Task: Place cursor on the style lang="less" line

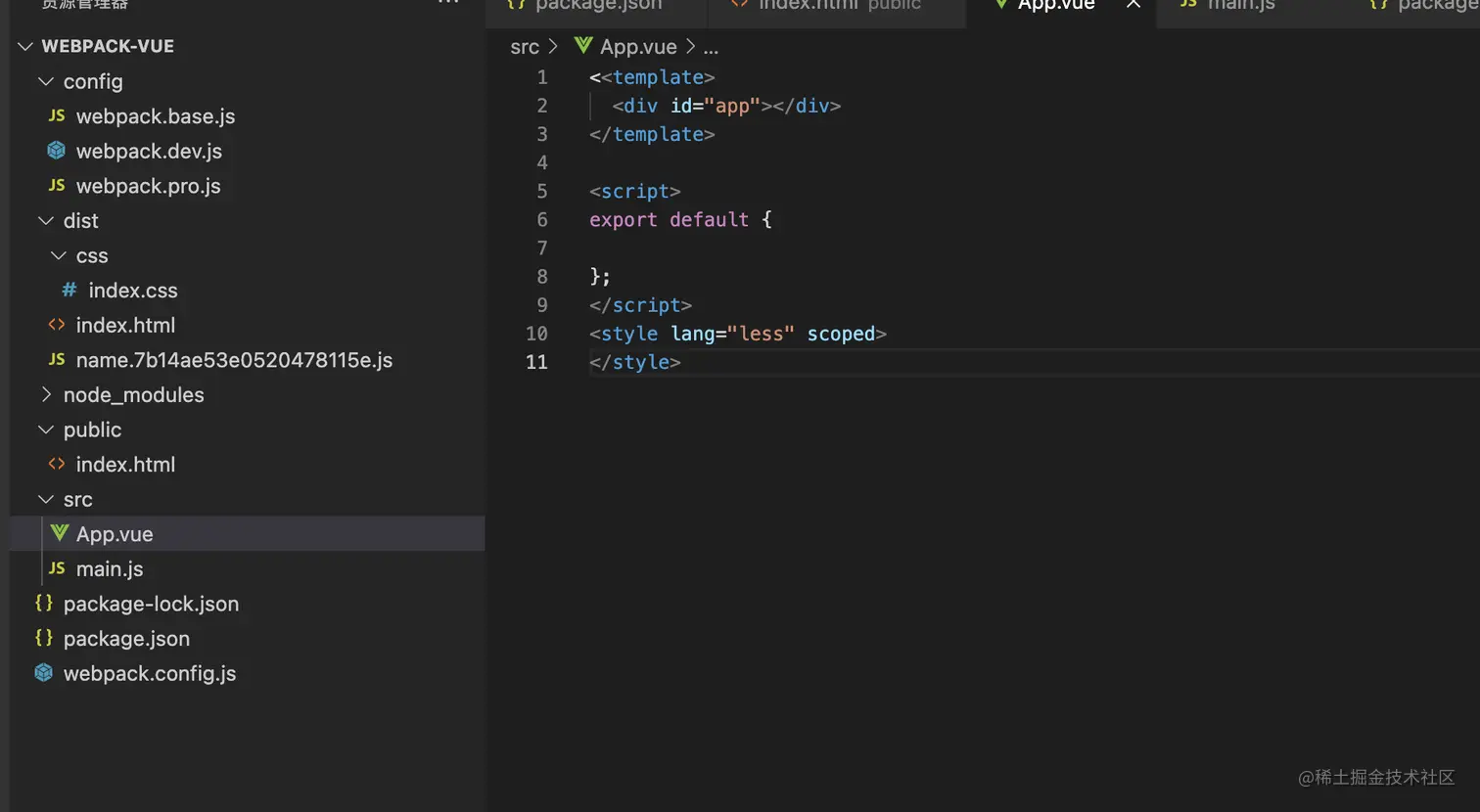Action: pyautogui.click(x=738, y=334)
